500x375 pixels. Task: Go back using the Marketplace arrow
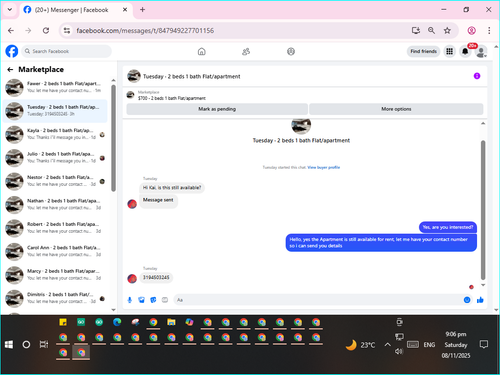point(10,69)
